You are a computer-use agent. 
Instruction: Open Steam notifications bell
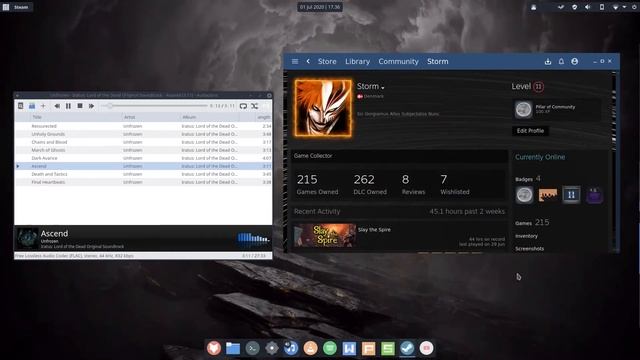pyautogui.click(x=561, y=61)
